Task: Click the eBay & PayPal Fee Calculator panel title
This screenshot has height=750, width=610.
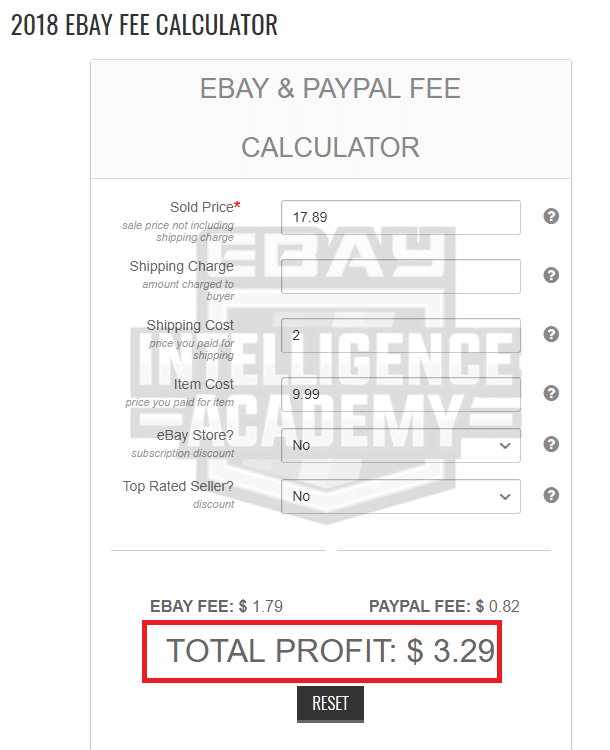Action: (330, 118)
